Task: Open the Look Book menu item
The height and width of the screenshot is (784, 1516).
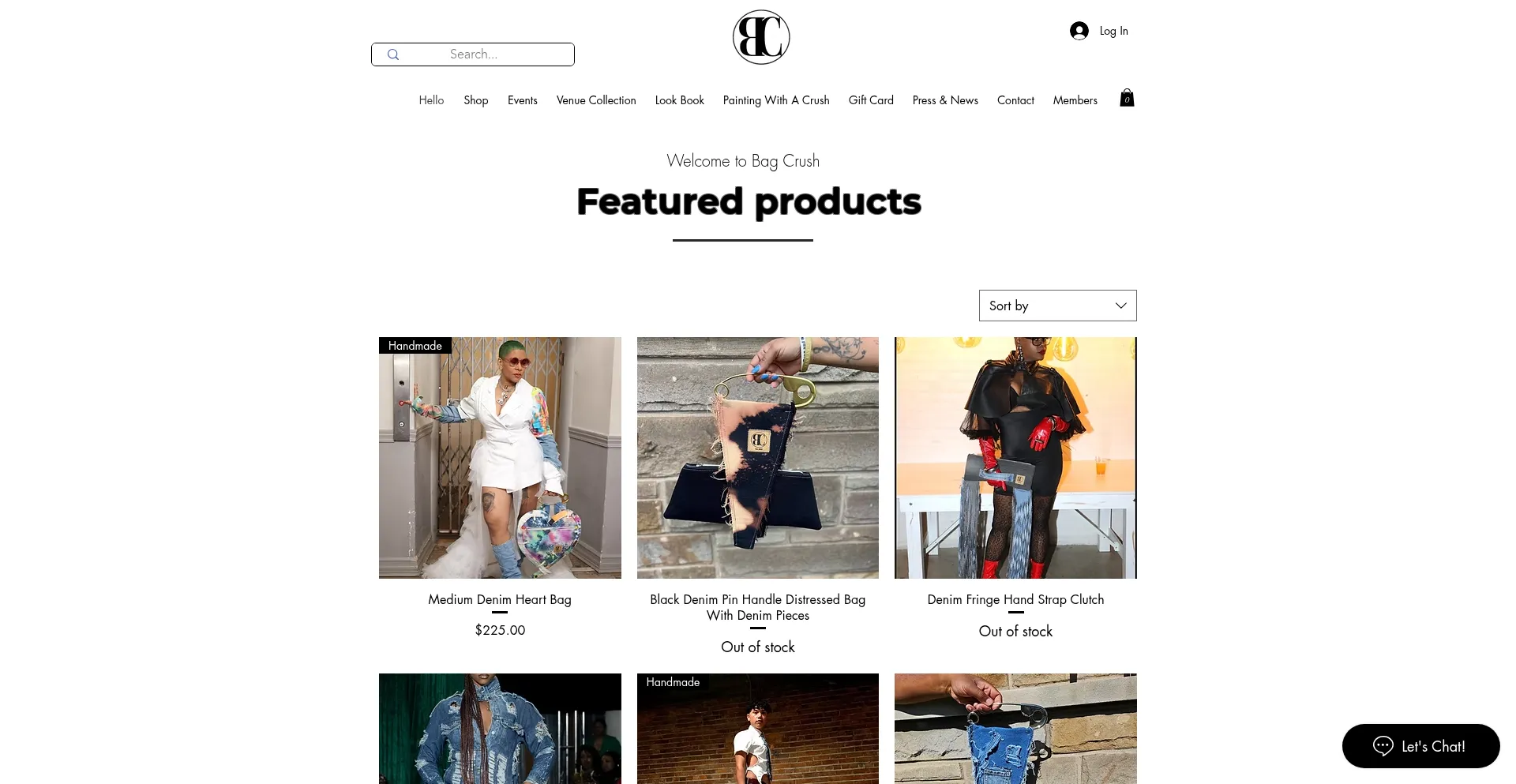Action: [x=680, y=100]
